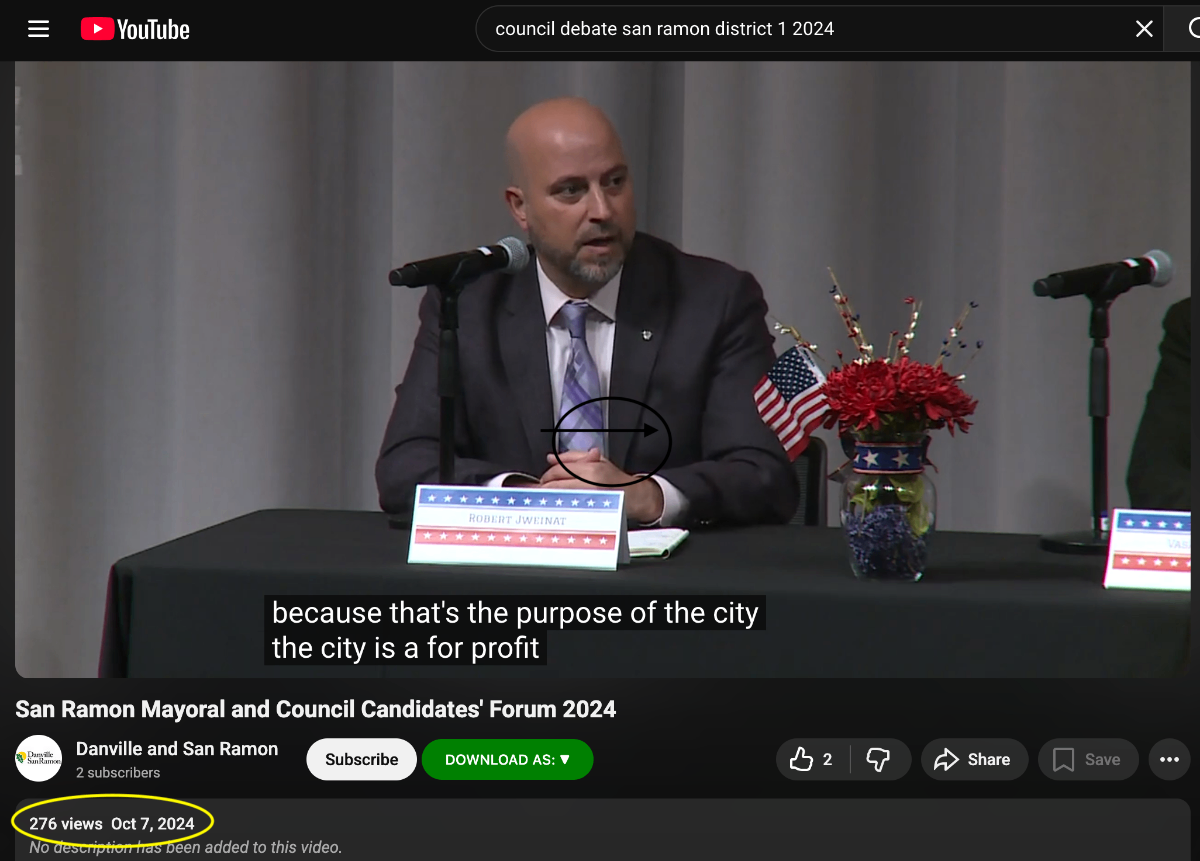Click the YouTube logo
Viewport: 1200px width, 861px height.
(x=135, y=30)
